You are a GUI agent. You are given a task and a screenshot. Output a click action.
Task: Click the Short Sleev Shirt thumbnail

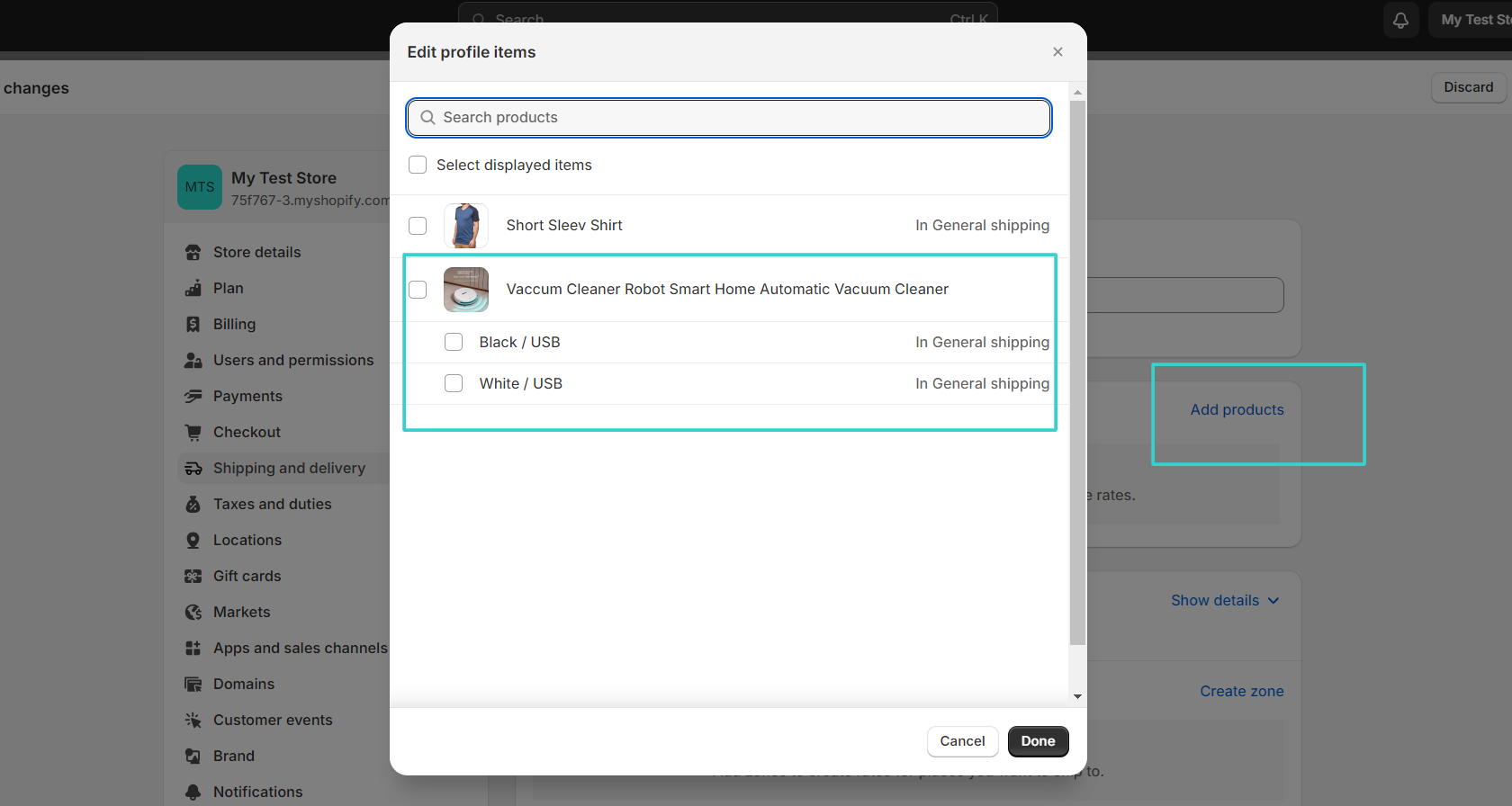(x=466, y=226)
